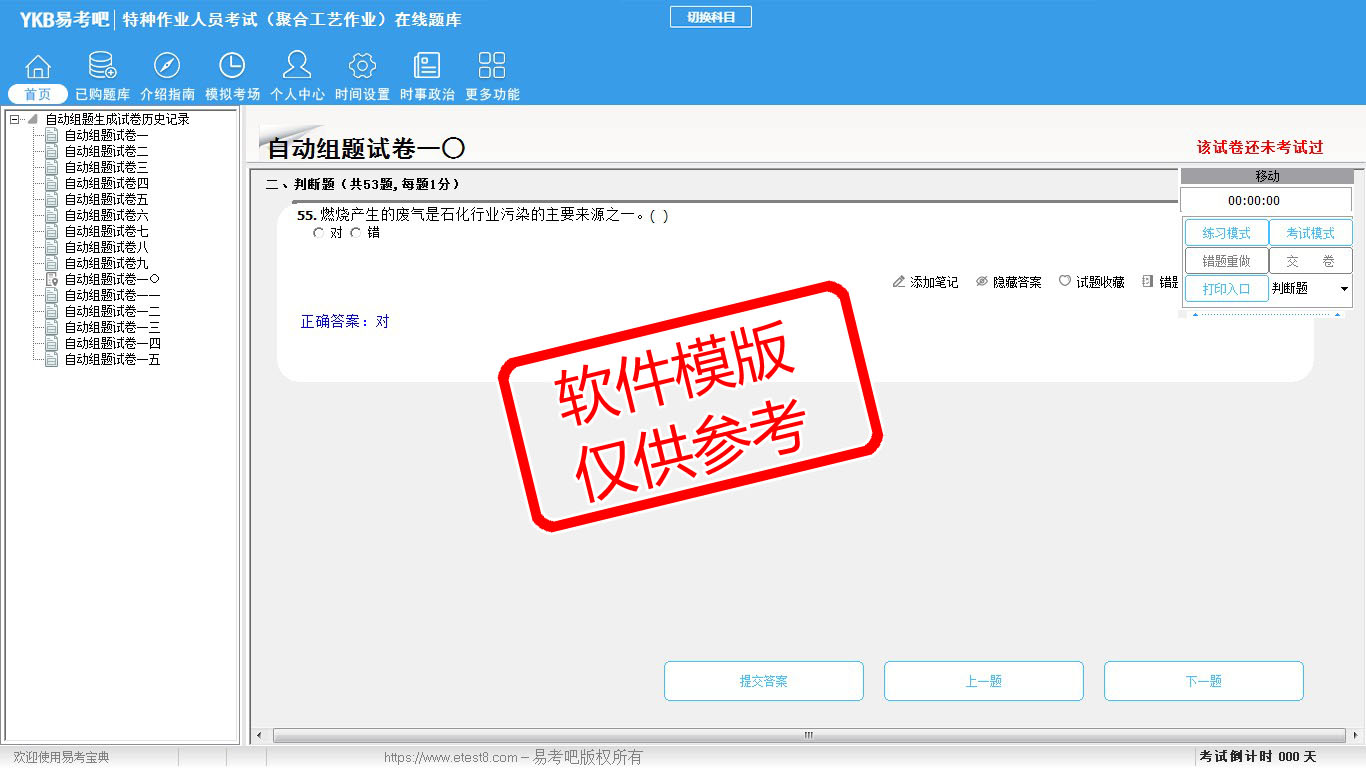This screenshot has width=1366, height=768.
Task: Open 已购题库 database icon
Action: coord(102,67)
